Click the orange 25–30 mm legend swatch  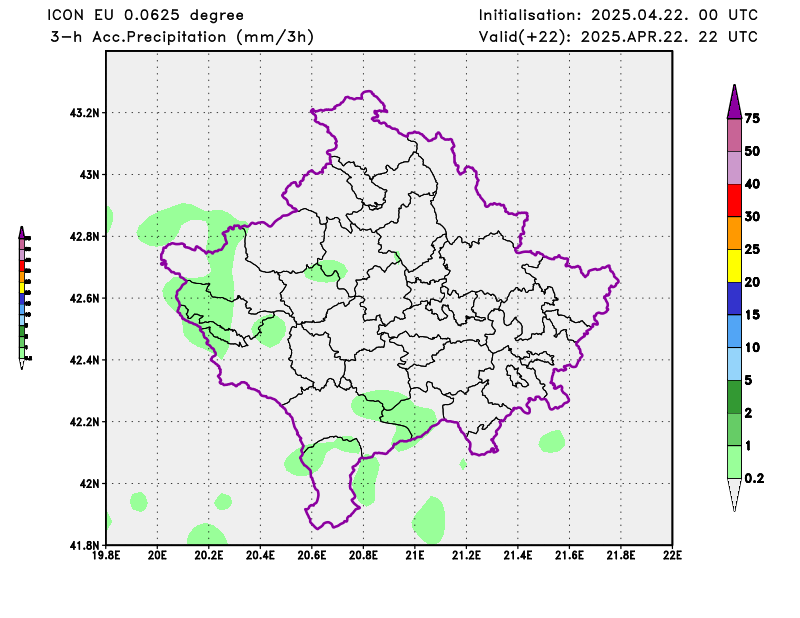click(734, 233)
